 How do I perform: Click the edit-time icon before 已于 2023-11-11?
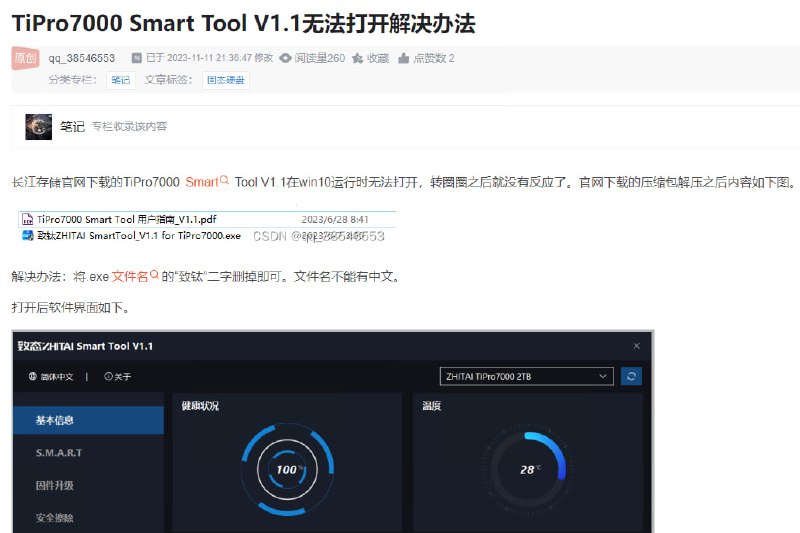tap(137, 58)
